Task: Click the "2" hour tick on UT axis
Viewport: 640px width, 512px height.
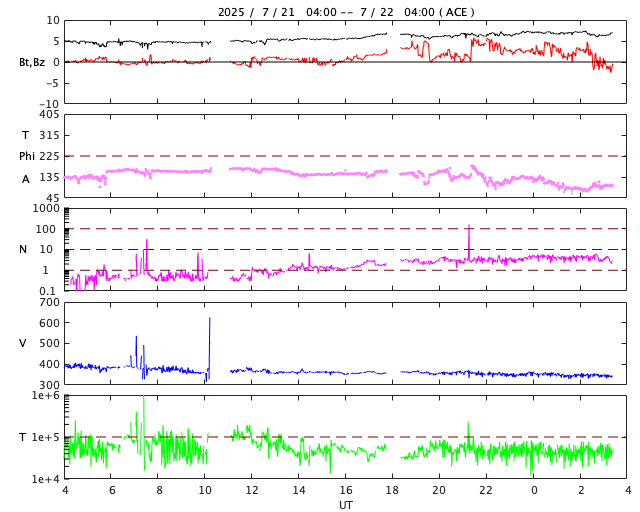Action: tap(581, 490)
